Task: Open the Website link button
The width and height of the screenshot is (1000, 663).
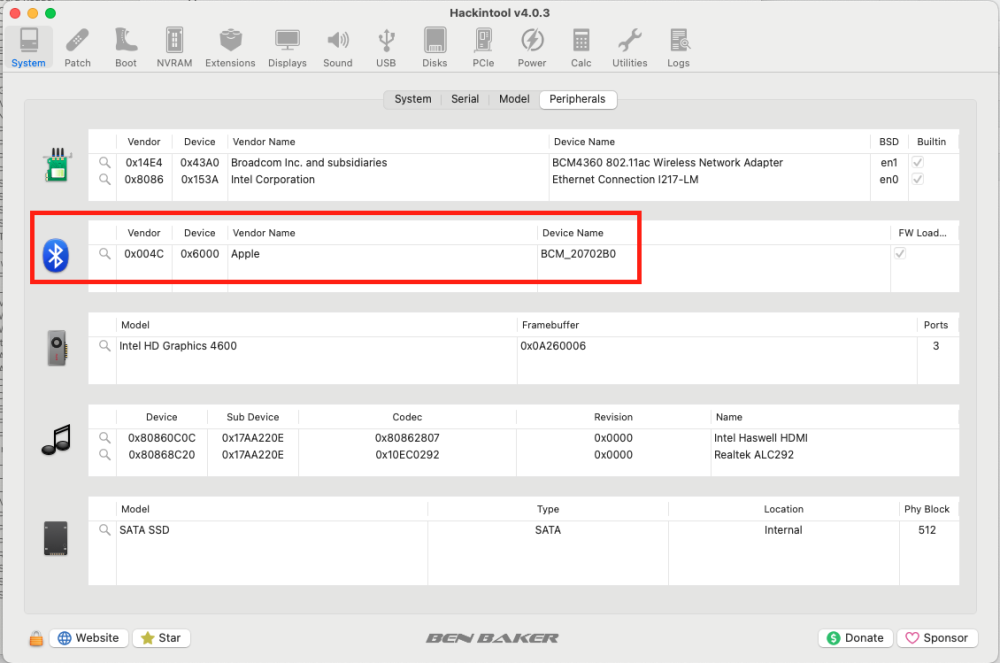Action: (x=89, y=638)
